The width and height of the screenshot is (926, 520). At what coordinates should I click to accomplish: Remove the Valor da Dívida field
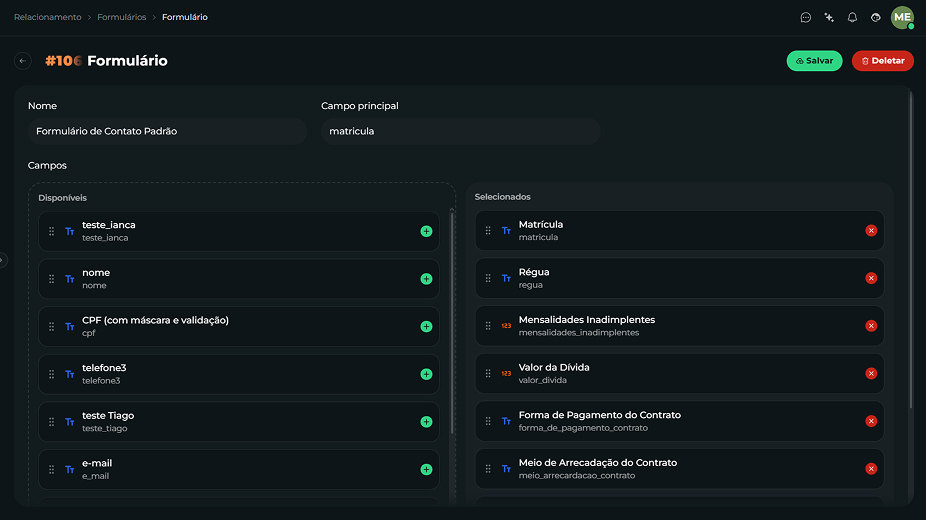coord(871,374)
